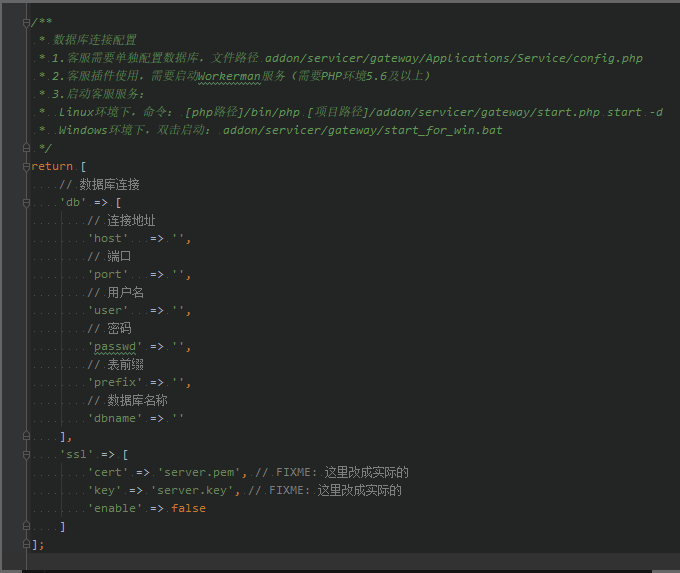Viewport: 680px width, 573px height.
Task: Click fold end marker at the '];' line
Action: pyautogui.click(x=26, y=544)
